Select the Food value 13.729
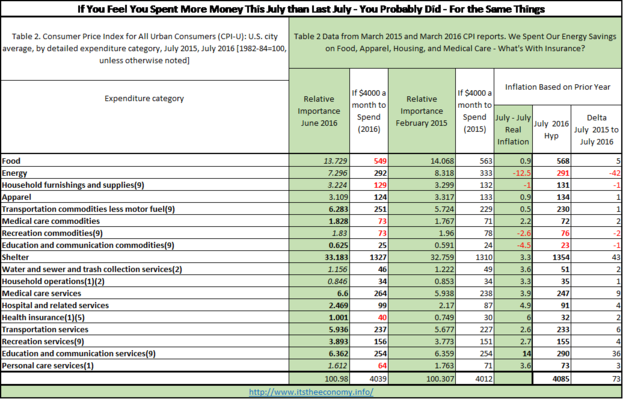The height and width of the screenshot is (399, 623). tap(336, 161)
